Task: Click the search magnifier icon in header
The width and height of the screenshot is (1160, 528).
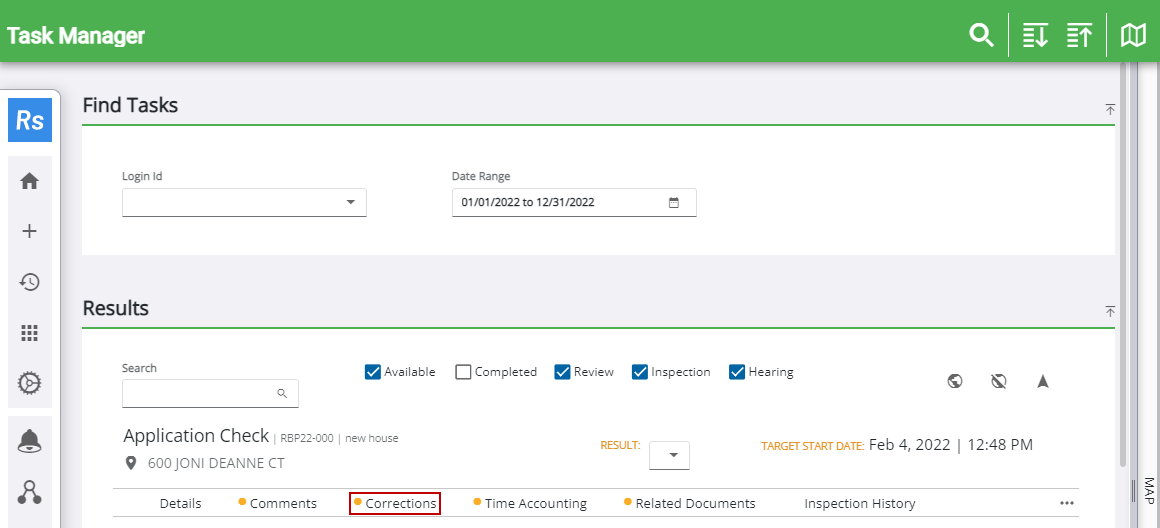Action: point(981,35)
